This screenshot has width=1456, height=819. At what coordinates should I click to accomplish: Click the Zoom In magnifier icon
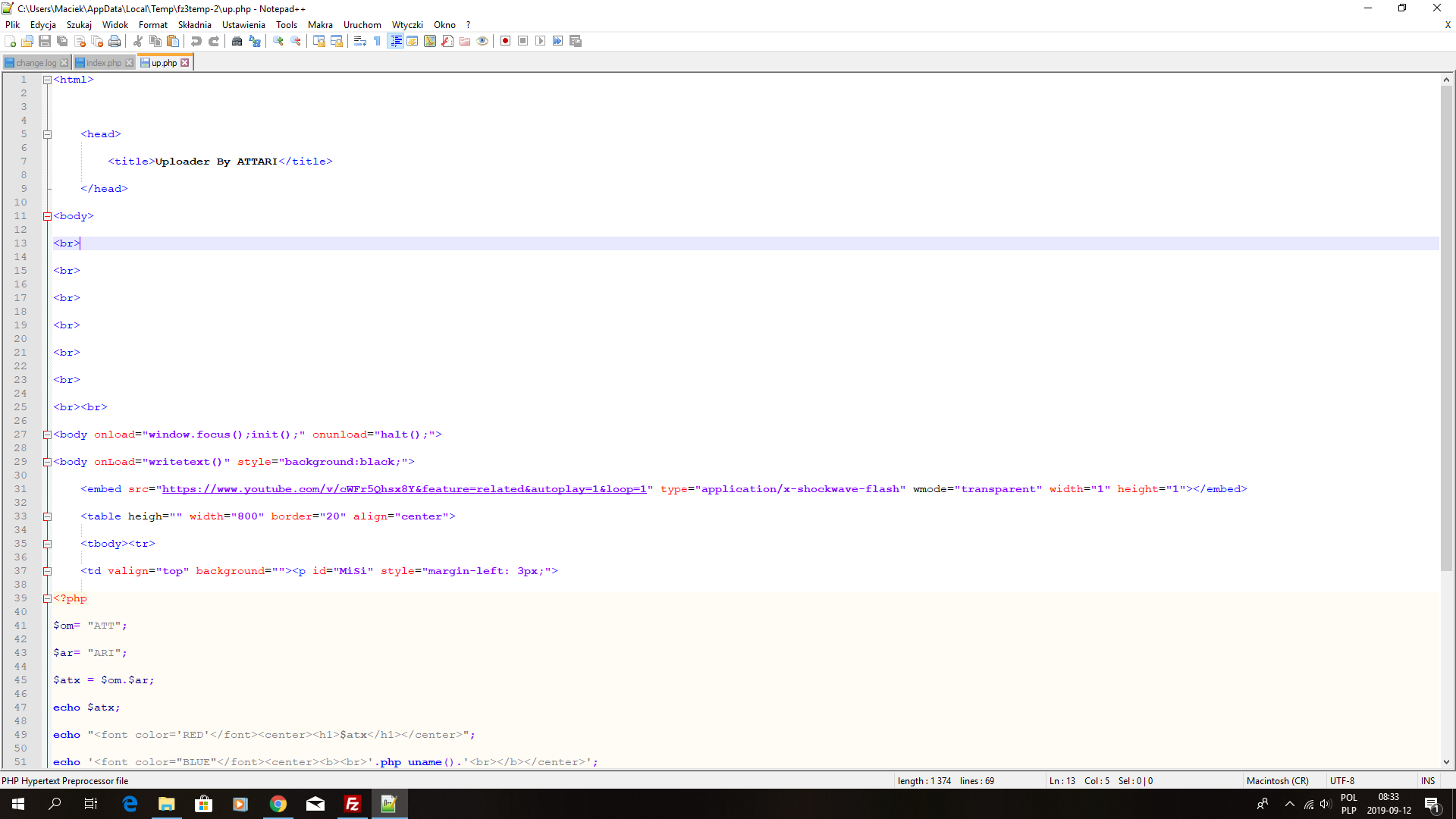point(278,41)
